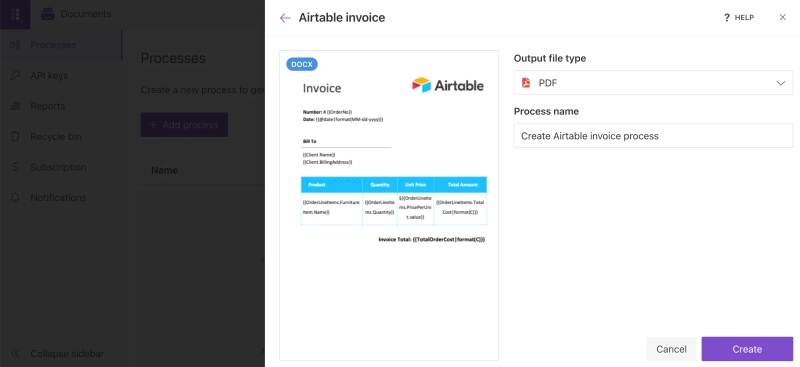The width and height of the screenshot is (800, 367).
Task: Click the Processes sidebar icon
Action: click(x=15, y=45)
